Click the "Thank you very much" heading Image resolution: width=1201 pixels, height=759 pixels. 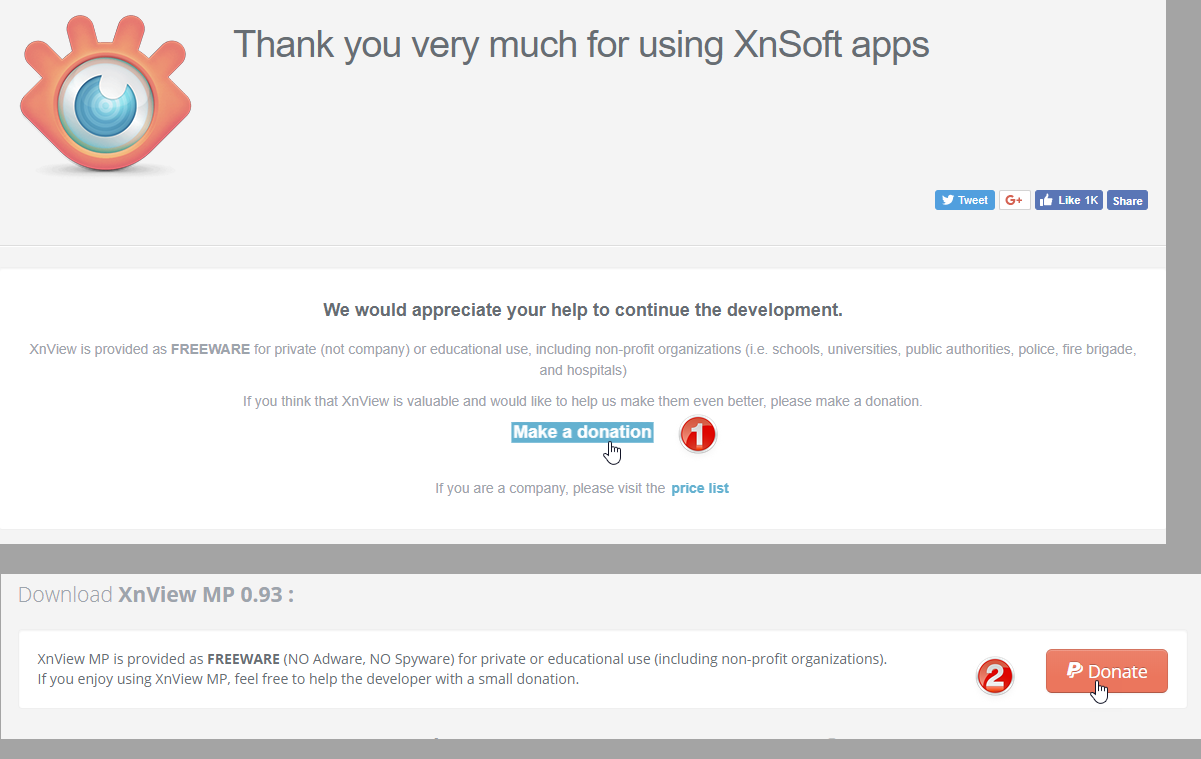point(581,44)
